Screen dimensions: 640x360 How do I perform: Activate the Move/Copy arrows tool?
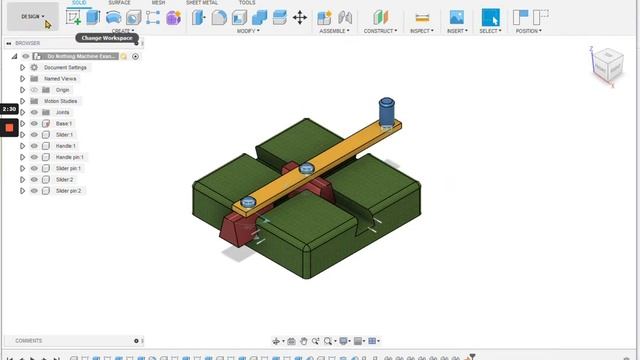pos(300,18)
